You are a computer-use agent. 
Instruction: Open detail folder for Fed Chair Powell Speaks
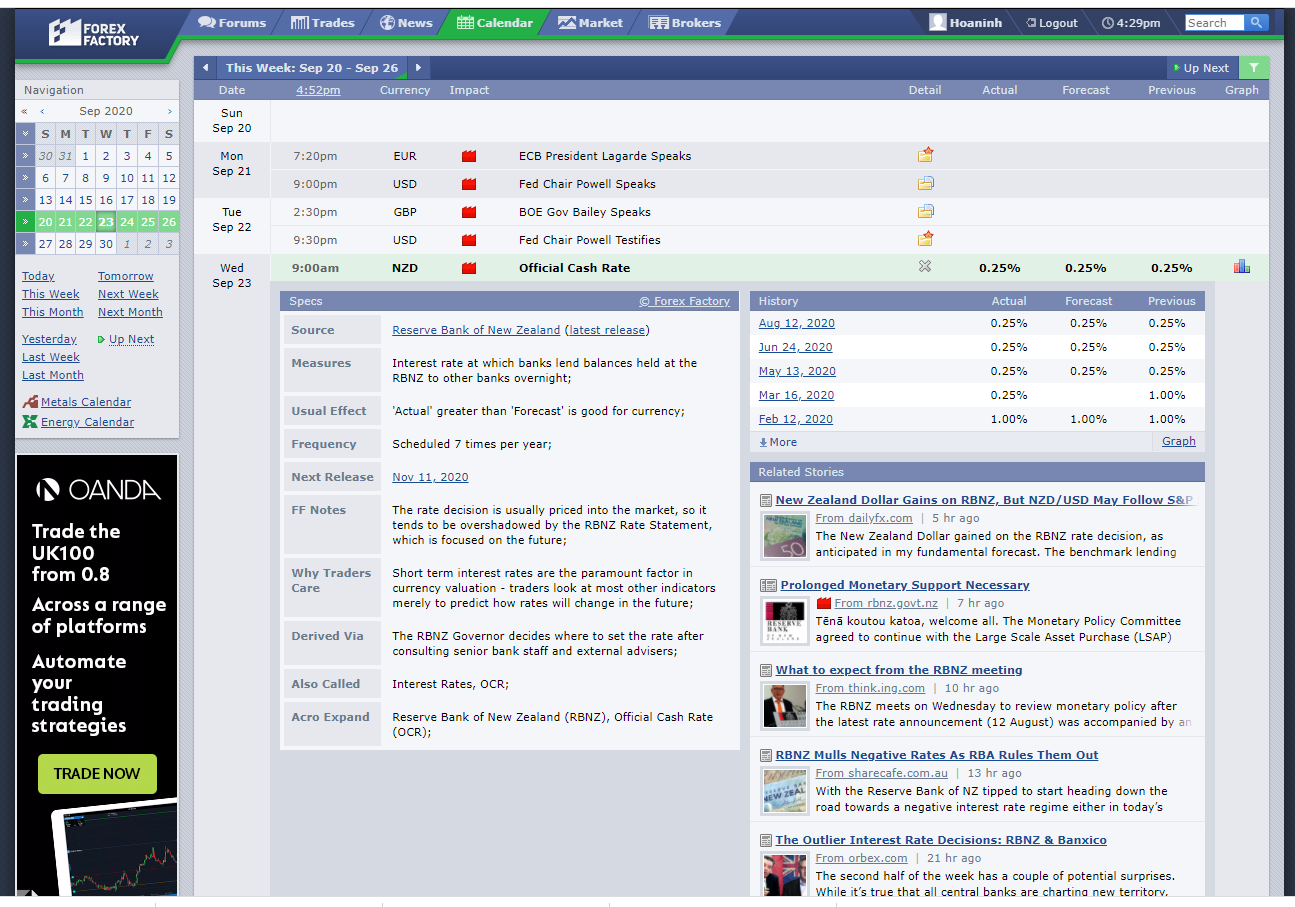926,183
